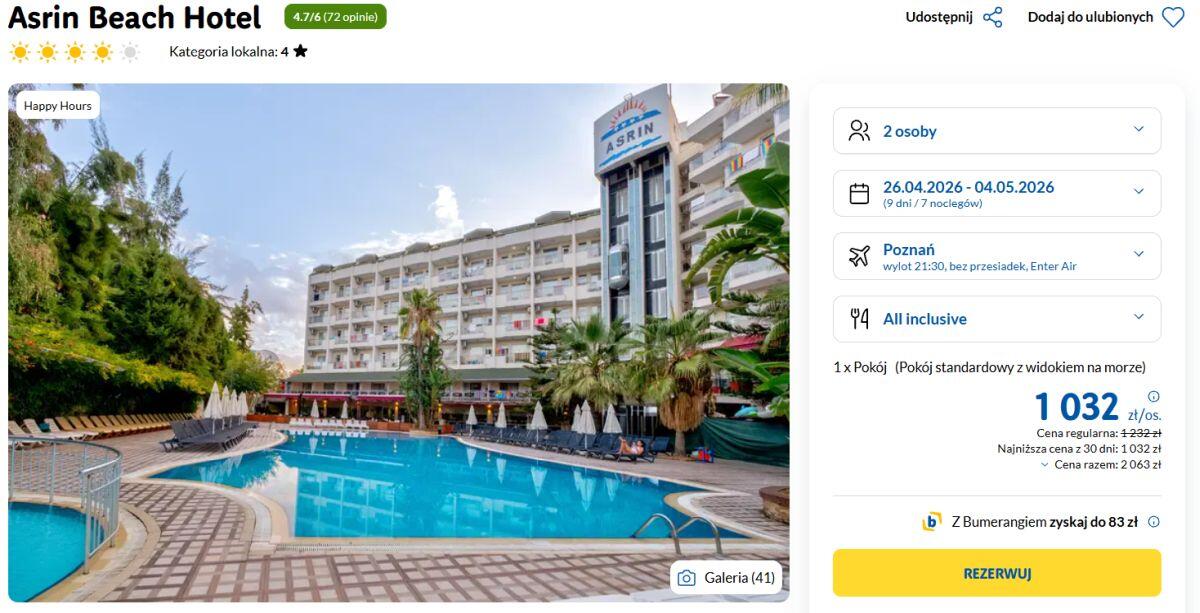
Task: Click the Asrin hotel pool photo
Action: pos(399,343)
